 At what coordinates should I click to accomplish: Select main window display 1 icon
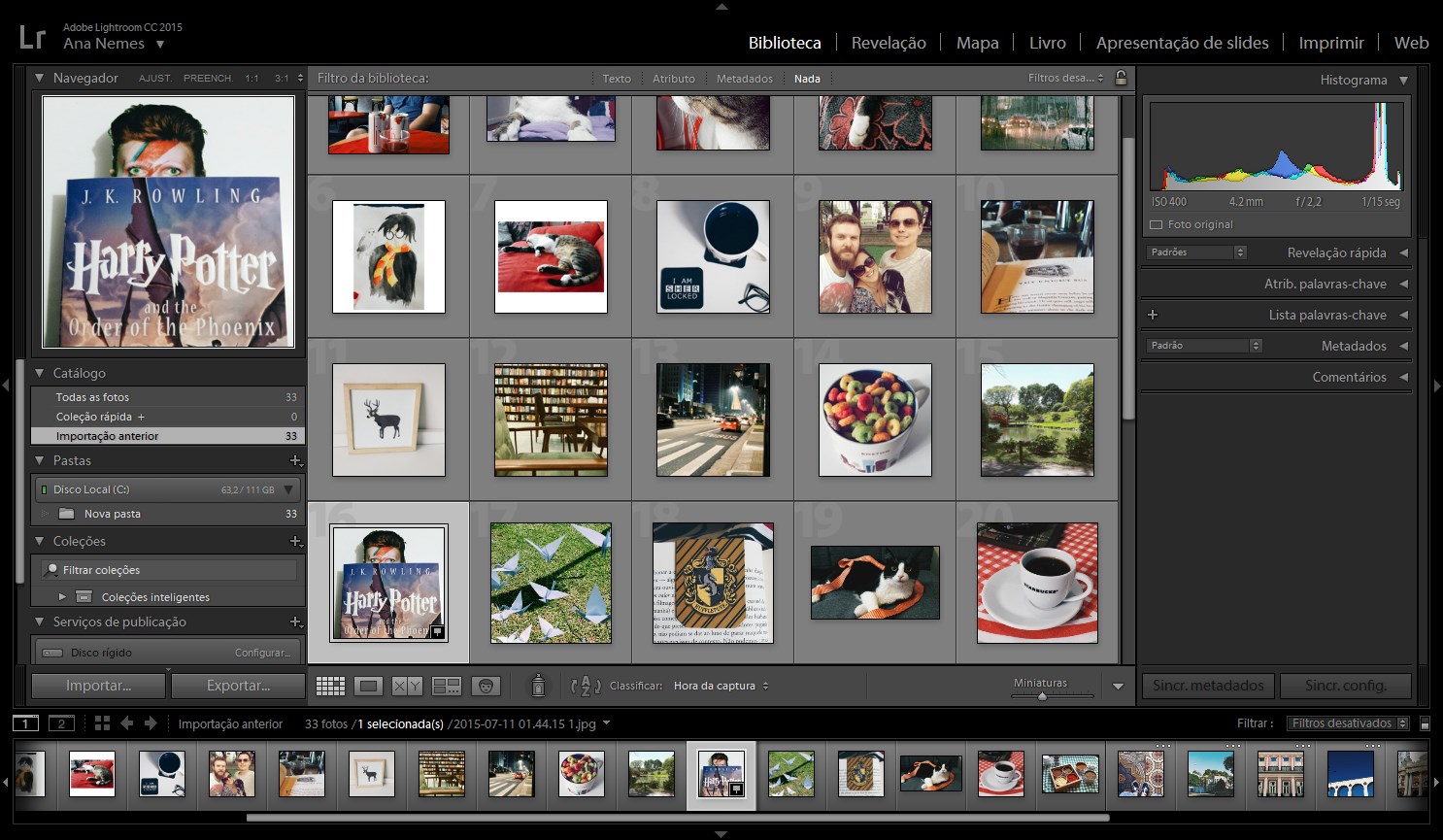point(25,723)
